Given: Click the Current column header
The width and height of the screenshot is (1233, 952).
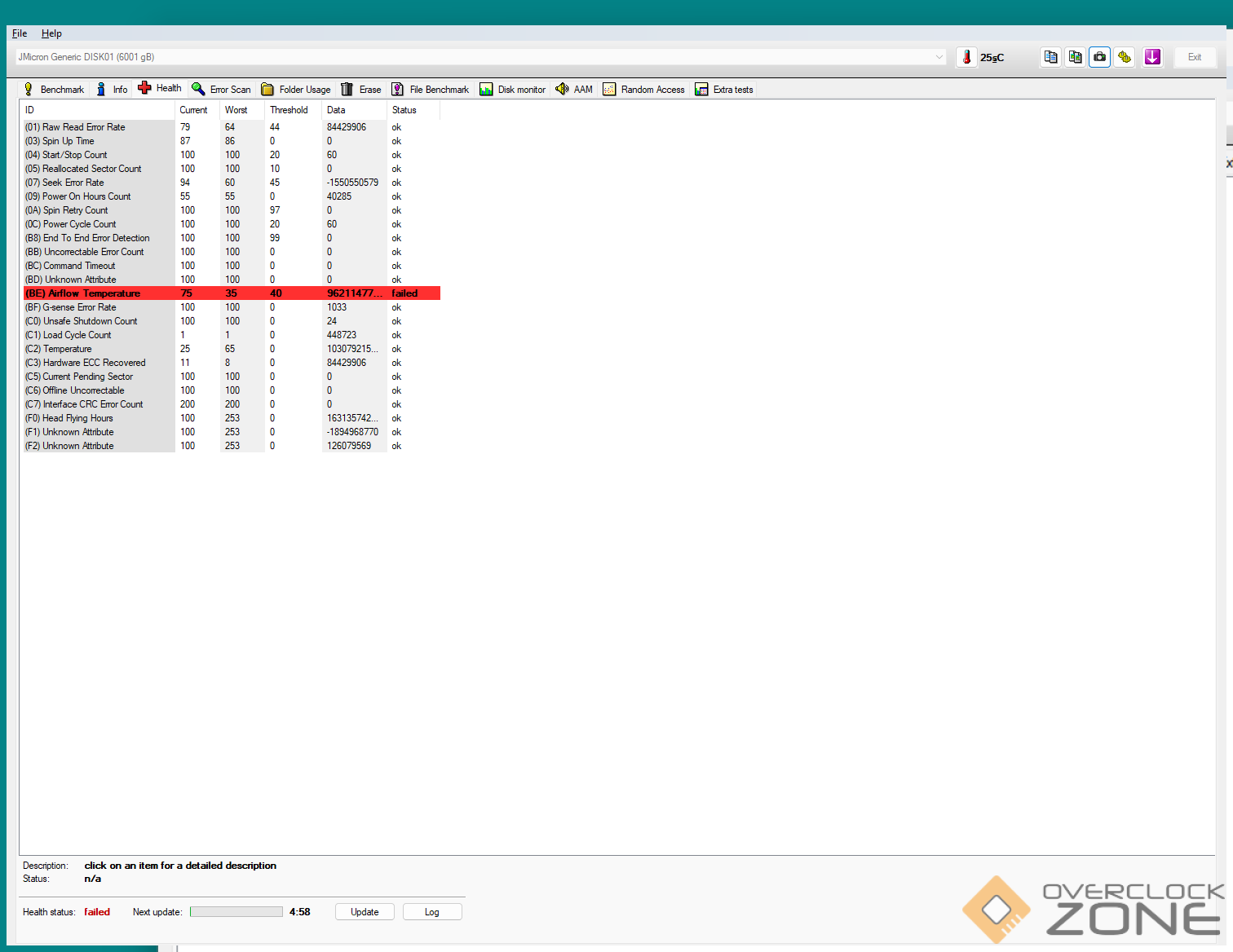Looking at the screenshot, I should 197,110.
